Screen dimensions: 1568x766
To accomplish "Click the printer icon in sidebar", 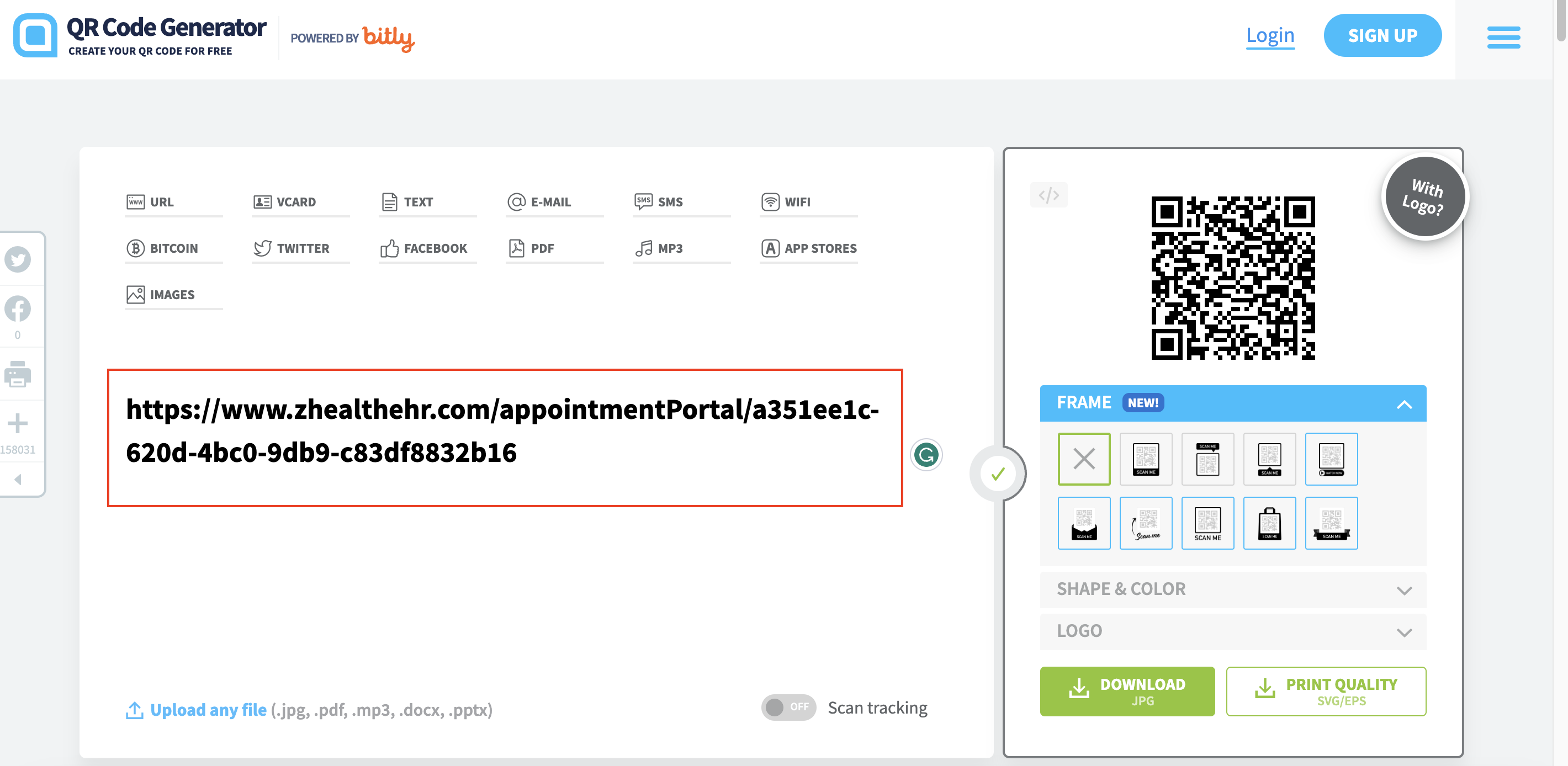I will [x=18, y=374].
